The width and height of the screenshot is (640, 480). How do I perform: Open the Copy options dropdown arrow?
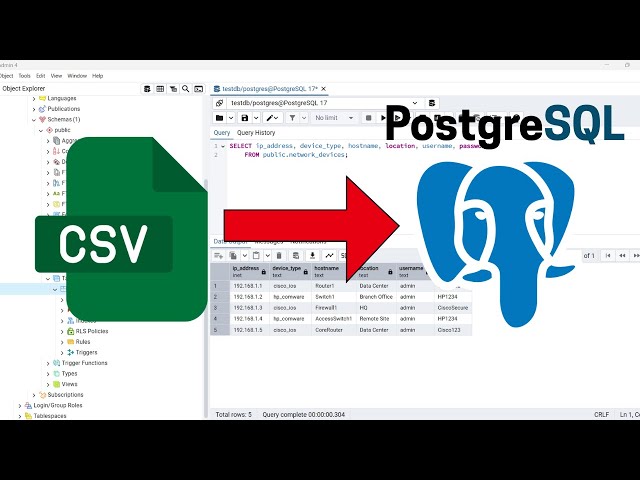coord(244,256)
